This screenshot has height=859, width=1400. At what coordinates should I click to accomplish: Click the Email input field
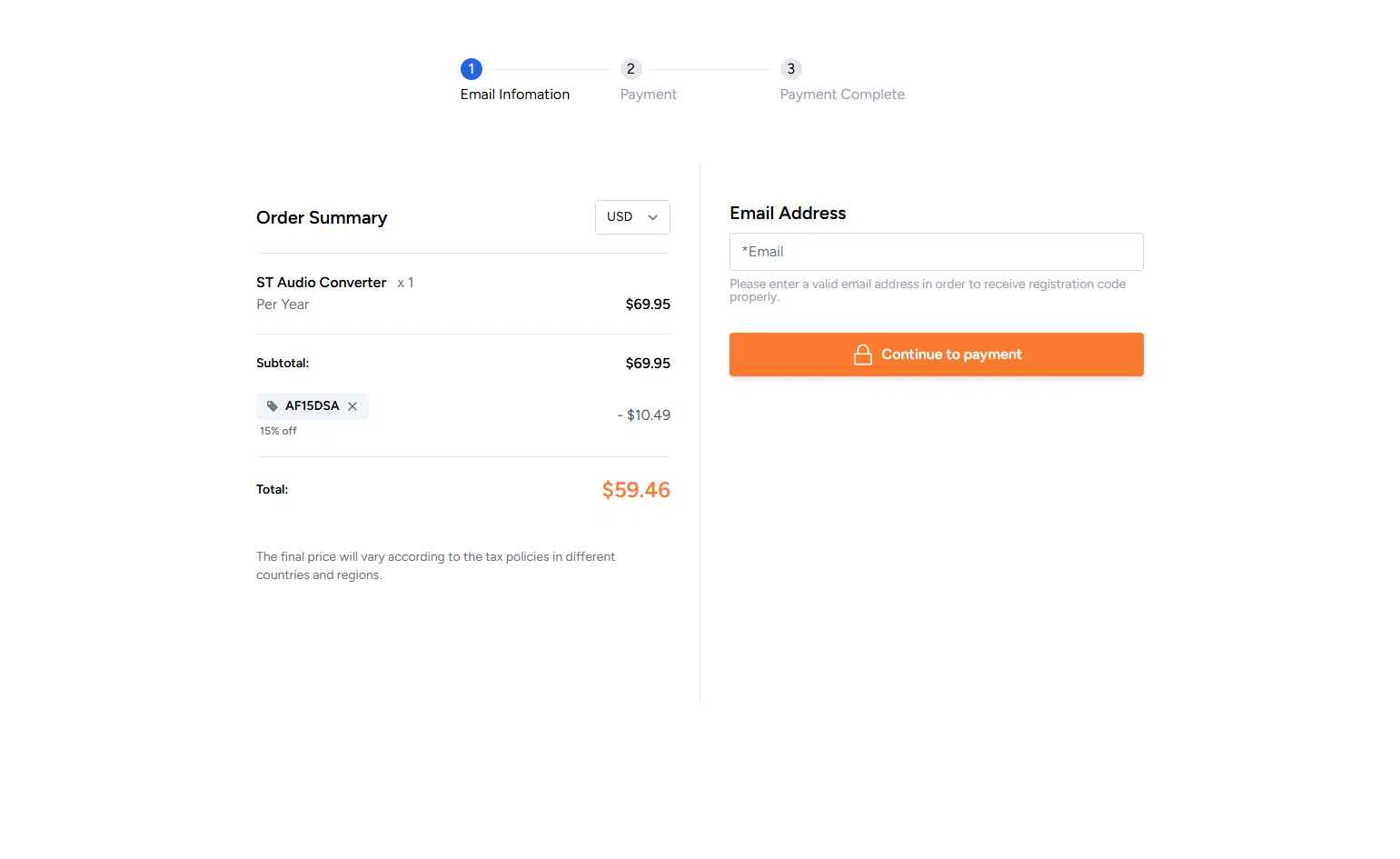pos(937,252)
